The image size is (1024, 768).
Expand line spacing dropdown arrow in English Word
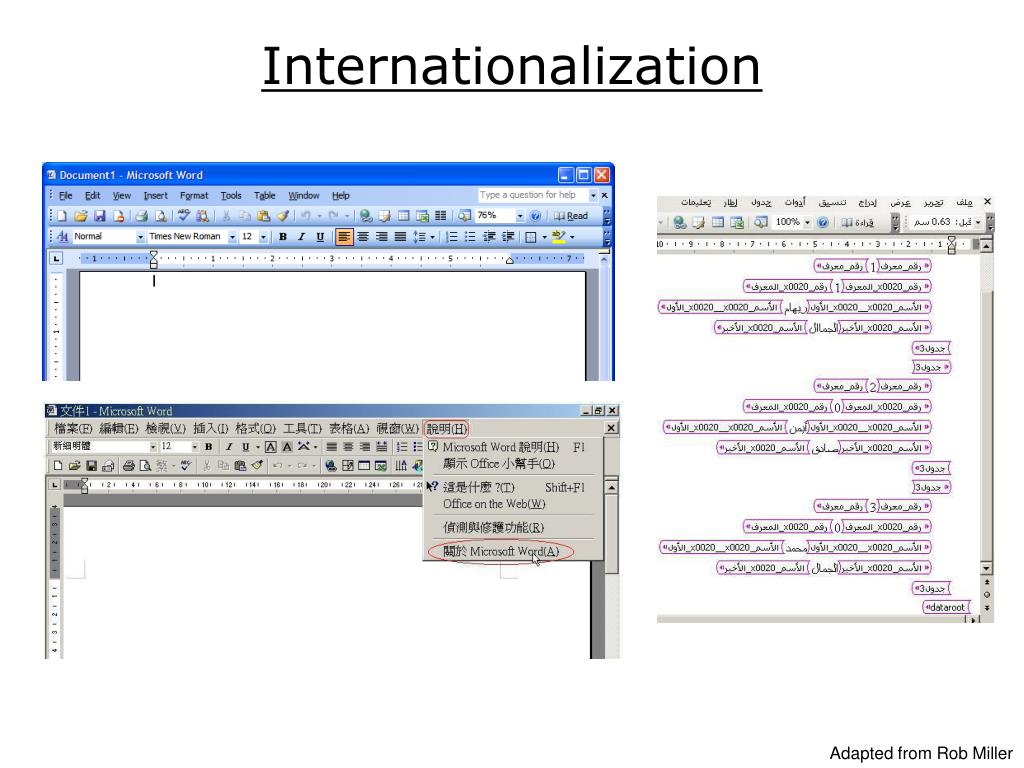tap(432, 237)
